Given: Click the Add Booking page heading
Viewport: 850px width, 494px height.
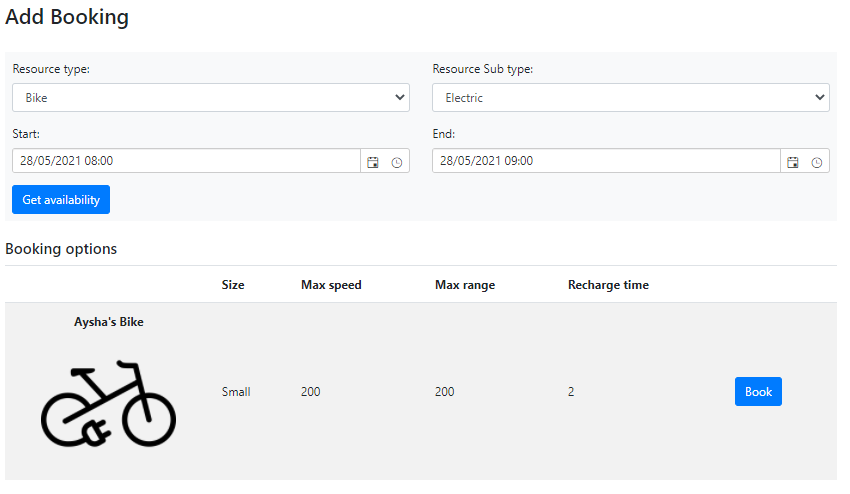Looking at the screenshot, I should (67, 17).
